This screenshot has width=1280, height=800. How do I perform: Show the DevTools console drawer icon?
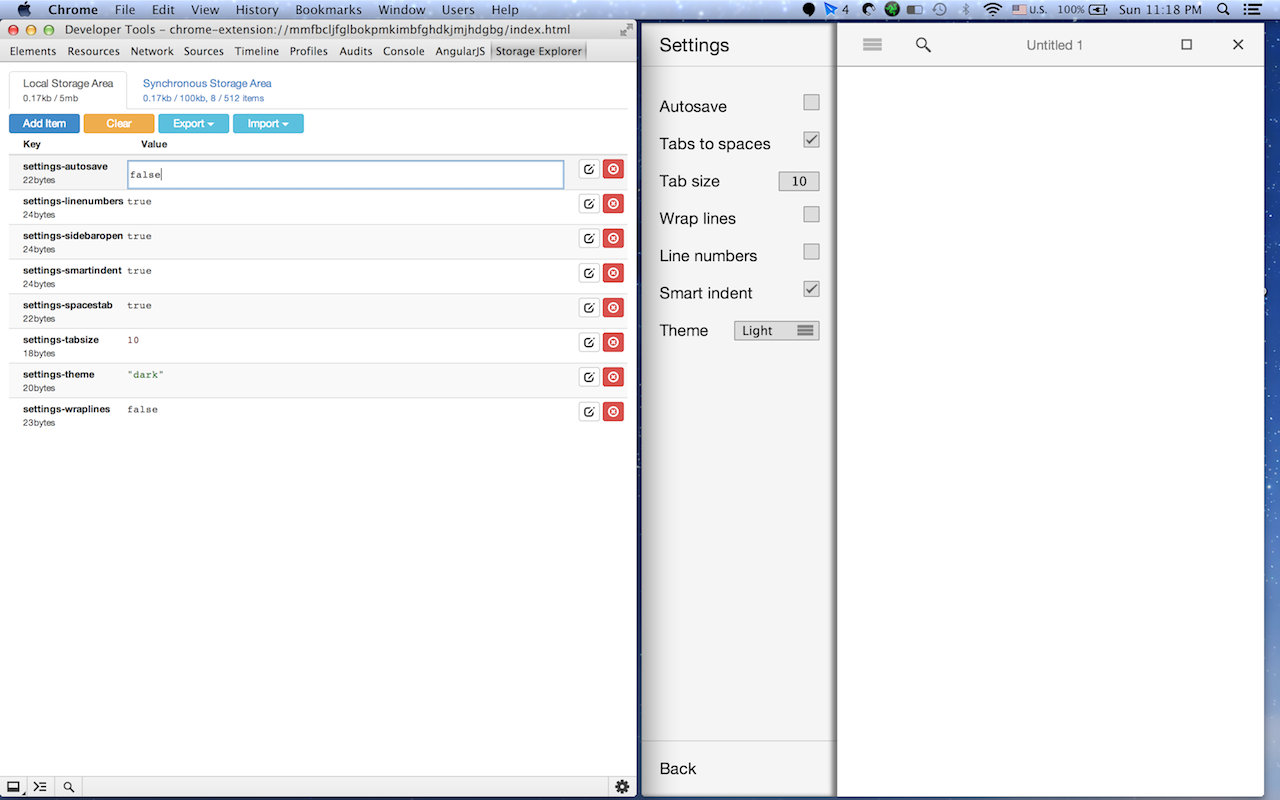(40, 787)
